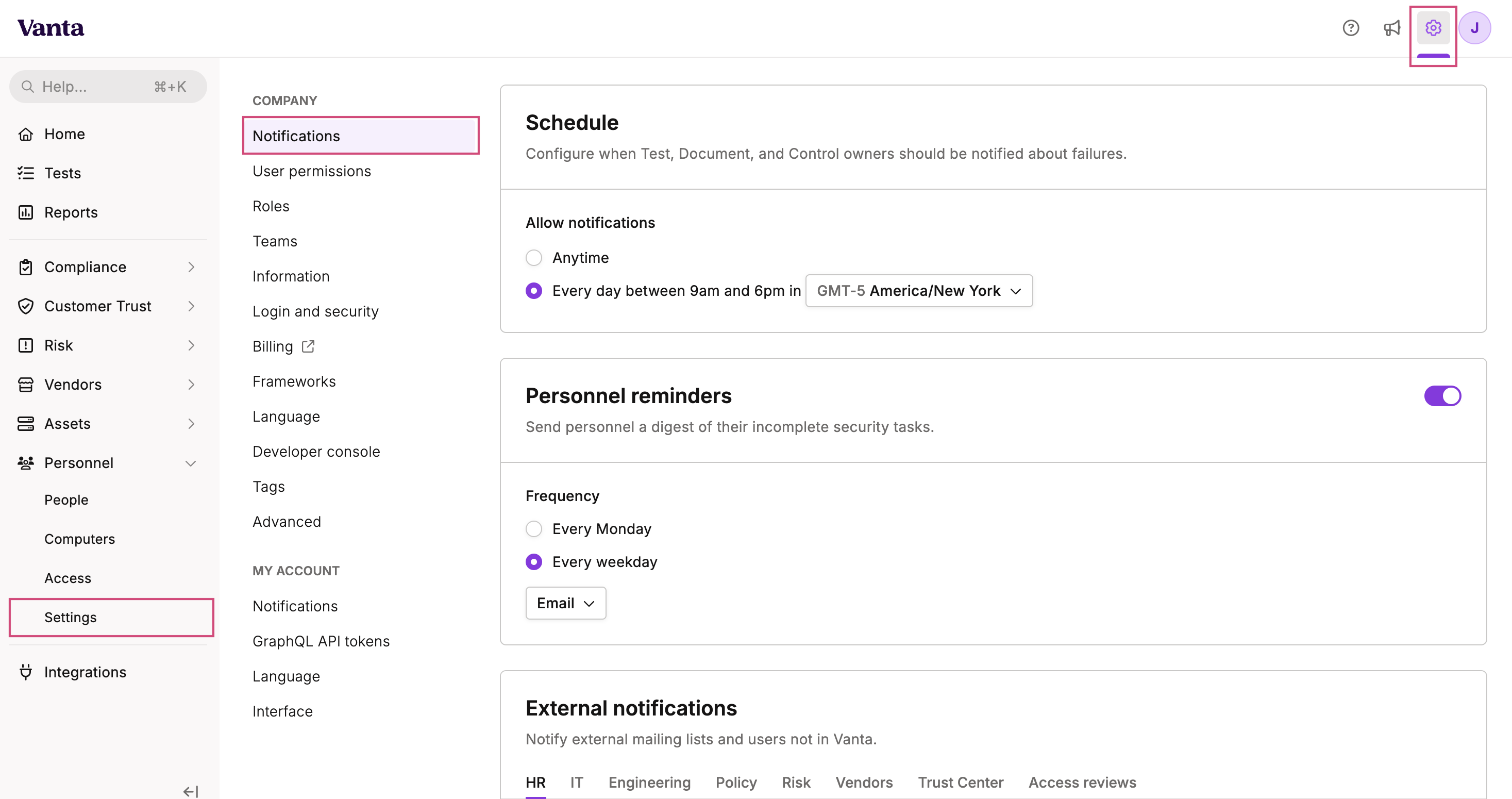The width and height of the screenshot is (1512, 799).
Task: Open the Interface settings page
Action: (x=282, y=711)
